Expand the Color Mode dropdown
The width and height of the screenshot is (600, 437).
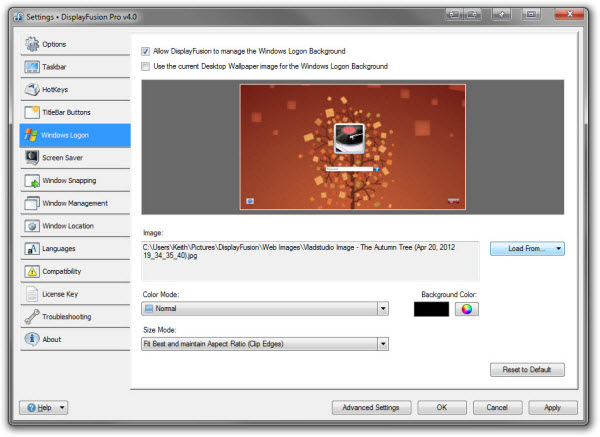(382, 309)
